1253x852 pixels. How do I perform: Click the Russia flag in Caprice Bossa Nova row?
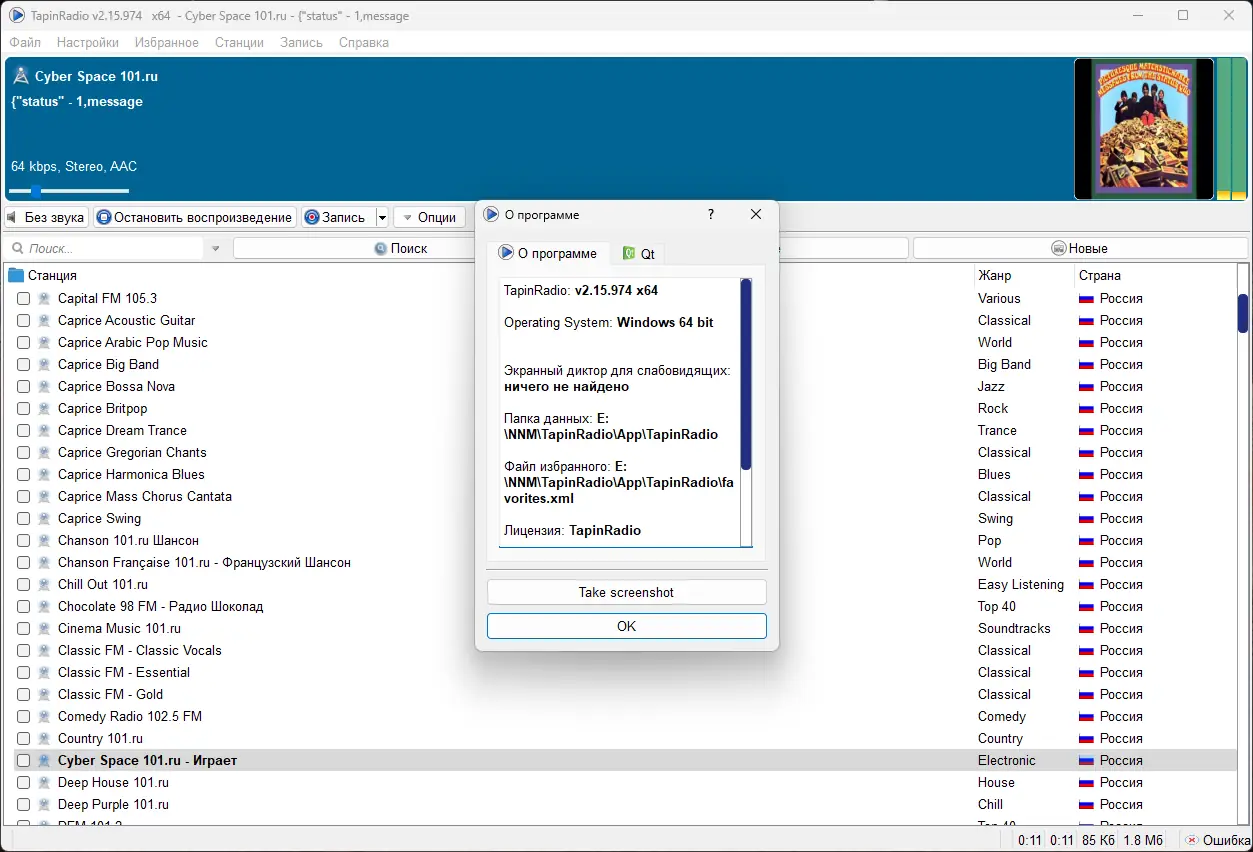1086,386
